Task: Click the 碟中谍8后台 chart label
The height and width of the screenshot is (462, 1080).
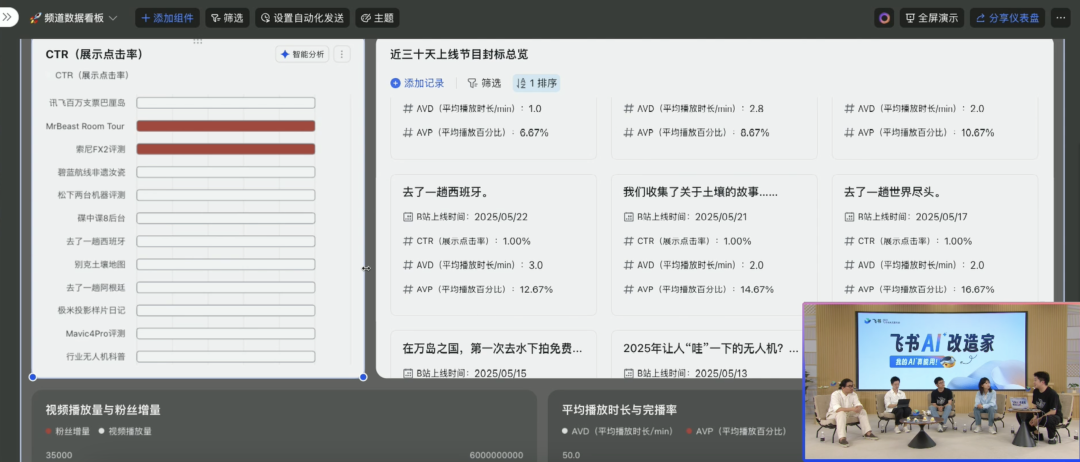Action: tap(101, 218)
